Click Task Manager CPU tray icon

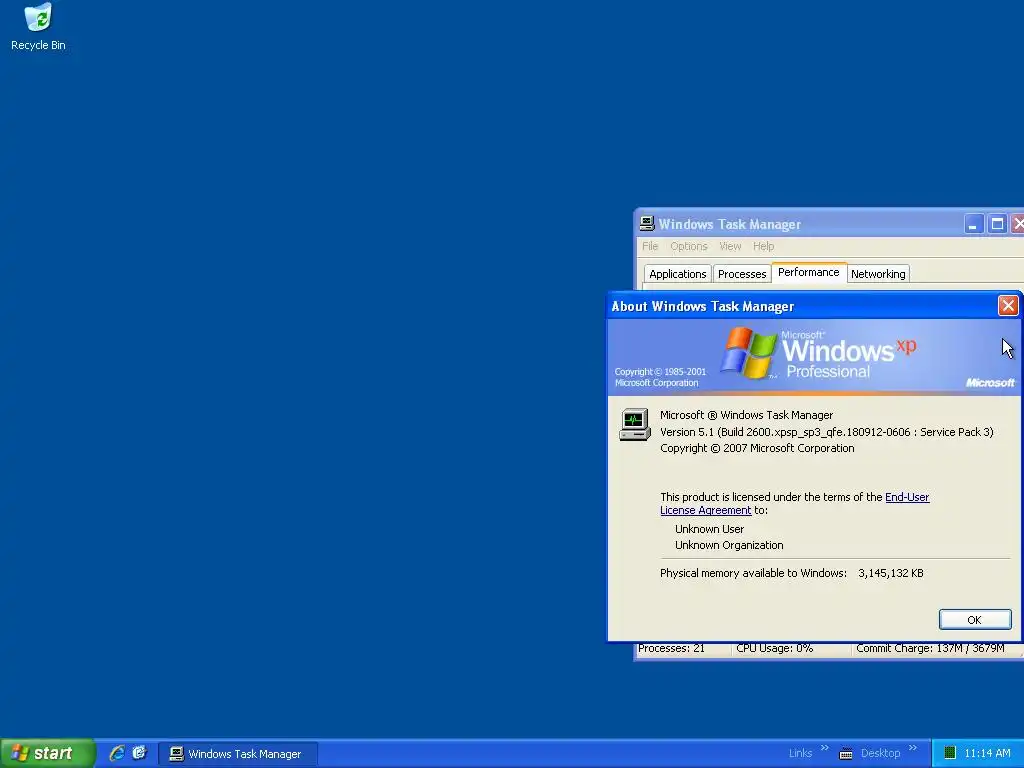(x=950, y=753)
